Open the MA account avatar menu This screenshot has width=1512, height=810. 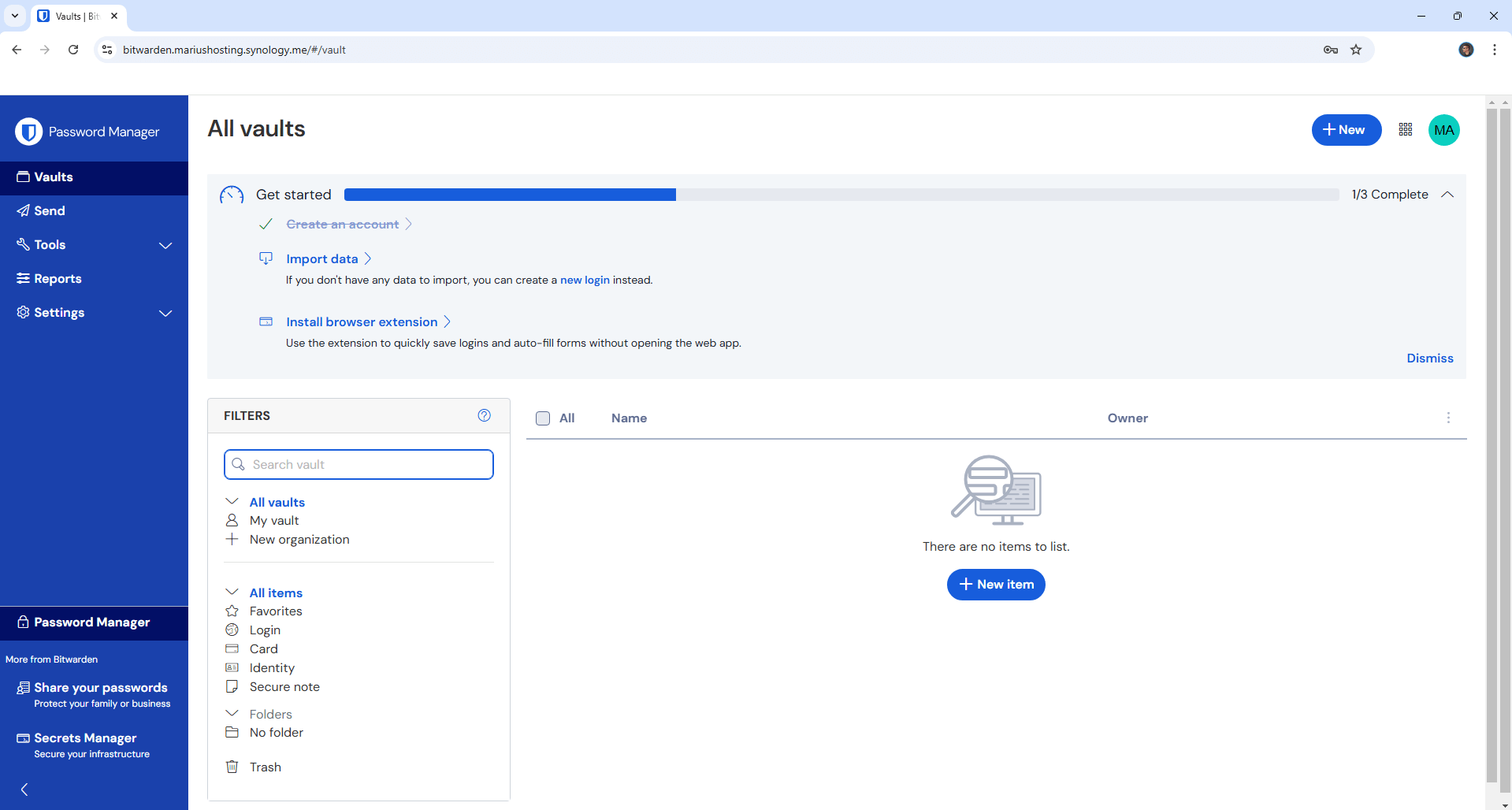[x=1444, y=130]
